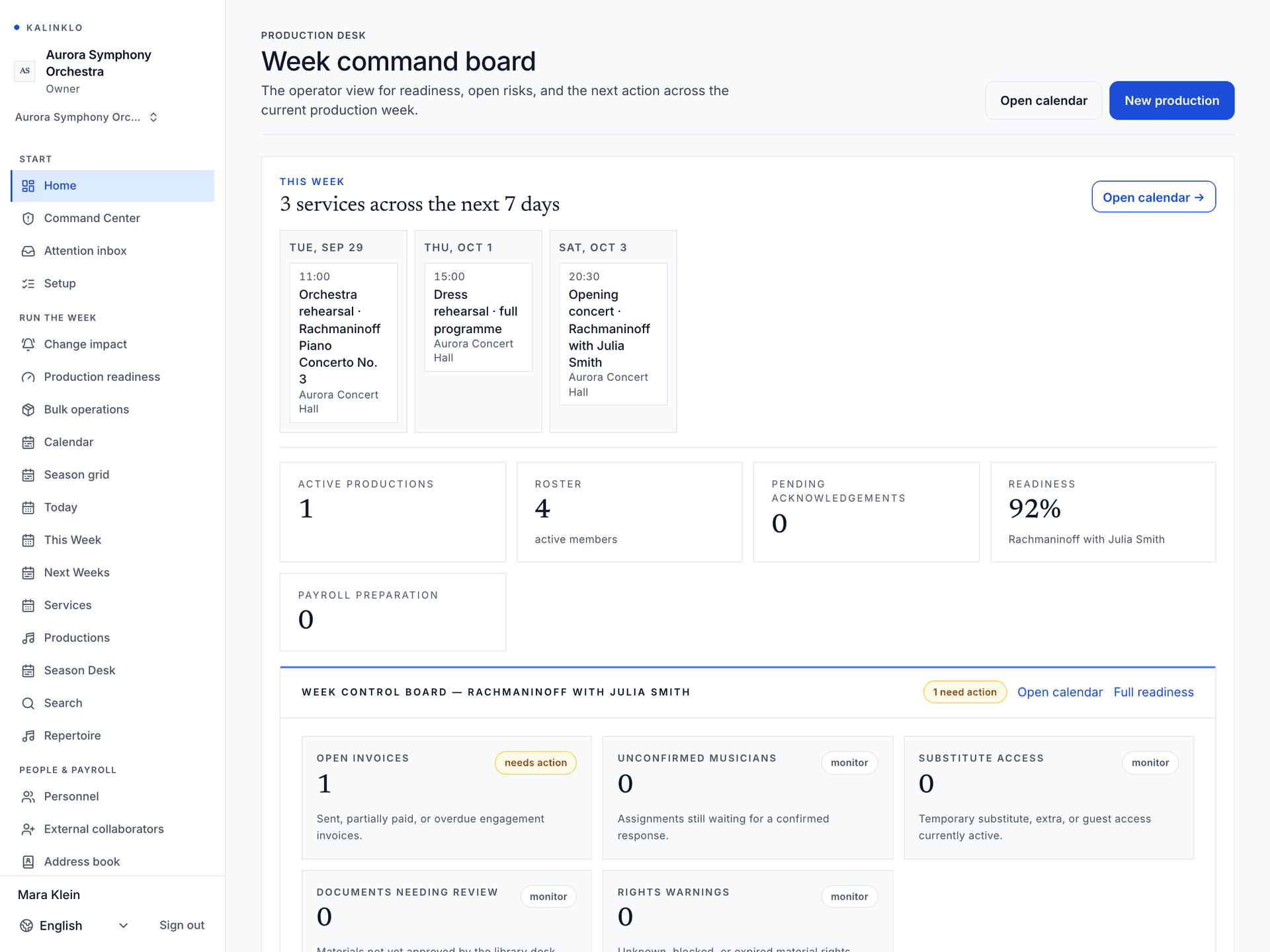Open Services in the sidebar
1270x952 pixels.
tap(112, 606)
